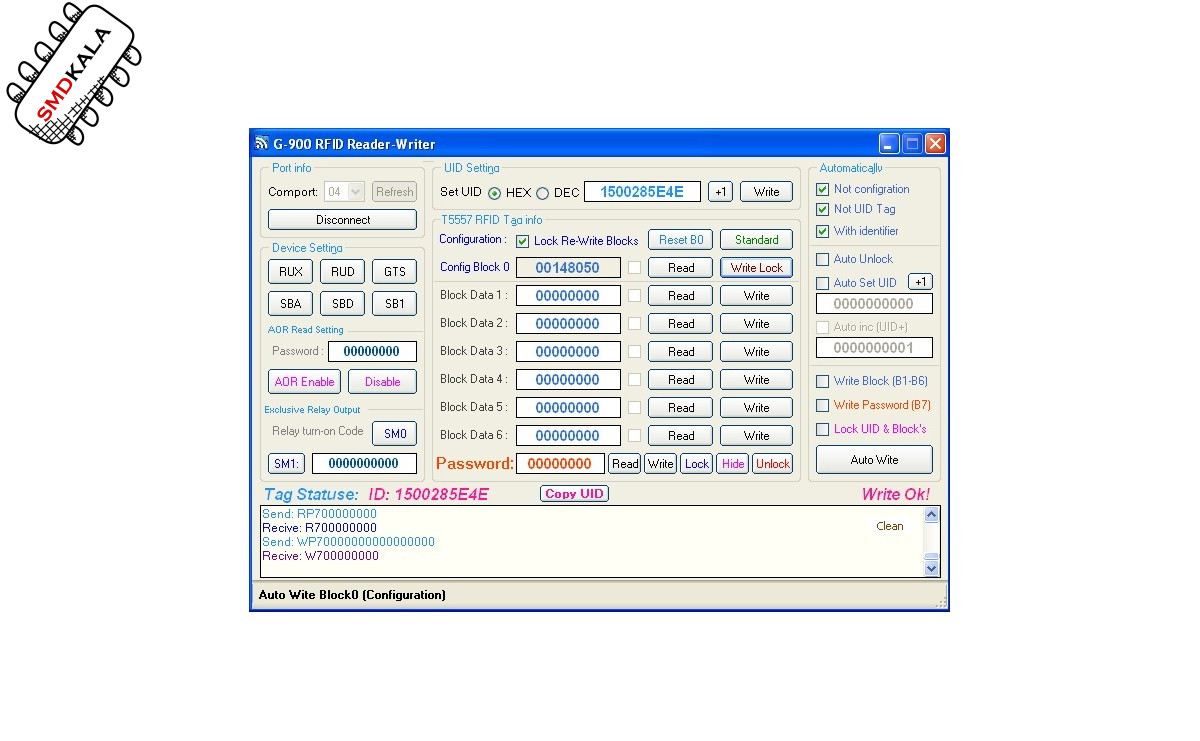The width and height of the screenshot is (1200, 741).
Task: Enable Write Block (B1-B6) checkbox
Action: click(822, 381)
